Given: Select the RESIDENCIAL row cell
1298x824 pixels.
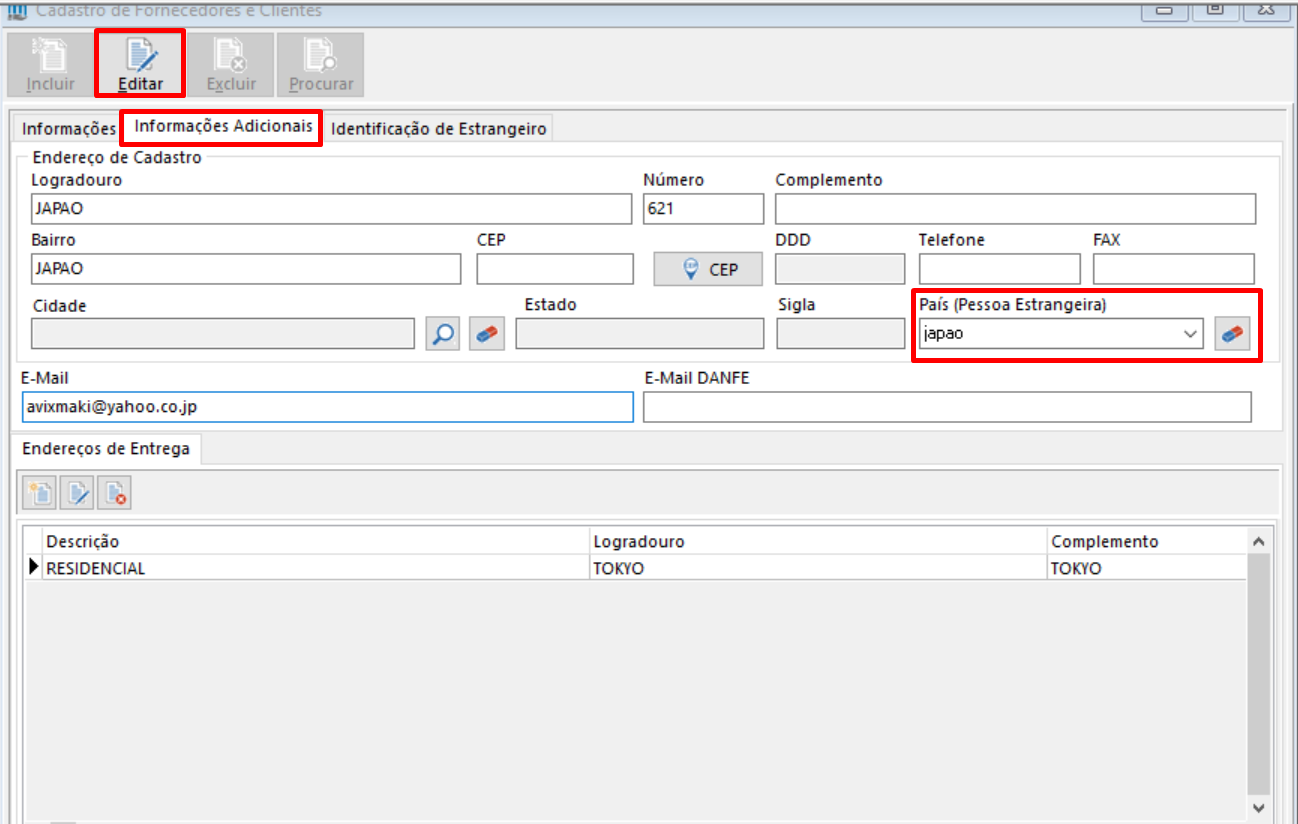Looking at the screenshot, I should [317, 568].
